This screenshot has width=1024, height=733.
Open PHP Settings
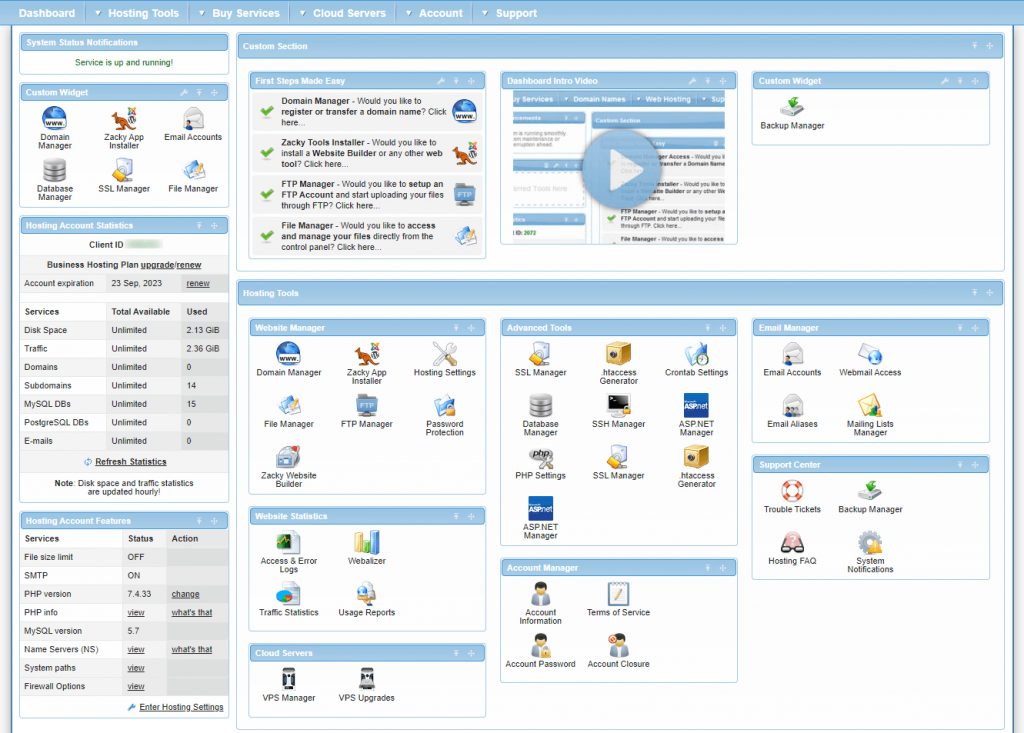click(x=540, y=465)
